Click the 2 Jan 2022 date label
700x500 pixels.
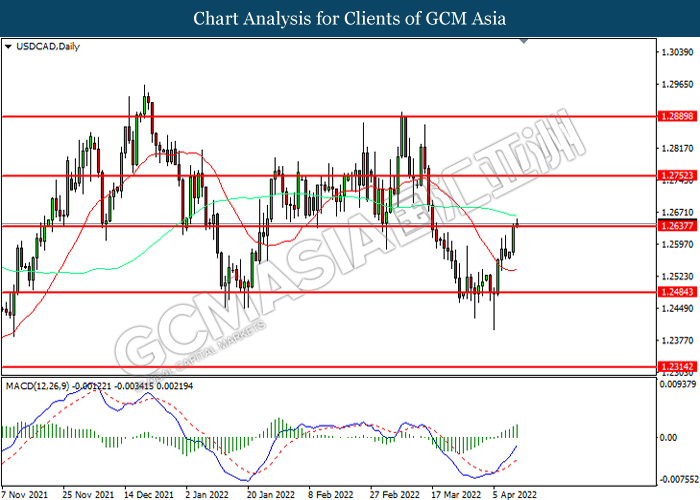click(x=207, y=495)
